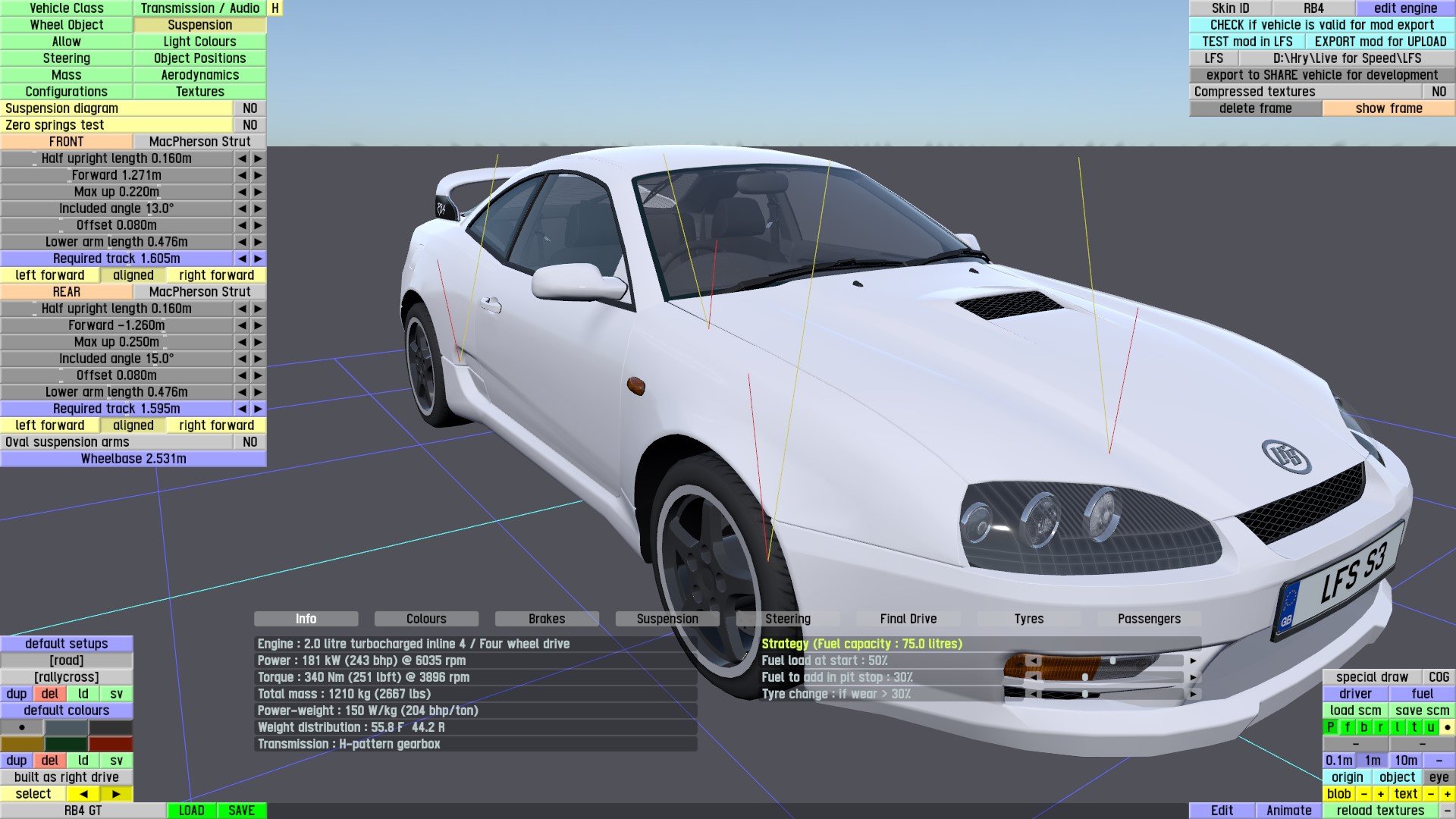Click the H gearbox indicator button

pyautogui.click(x=275, y=8)
